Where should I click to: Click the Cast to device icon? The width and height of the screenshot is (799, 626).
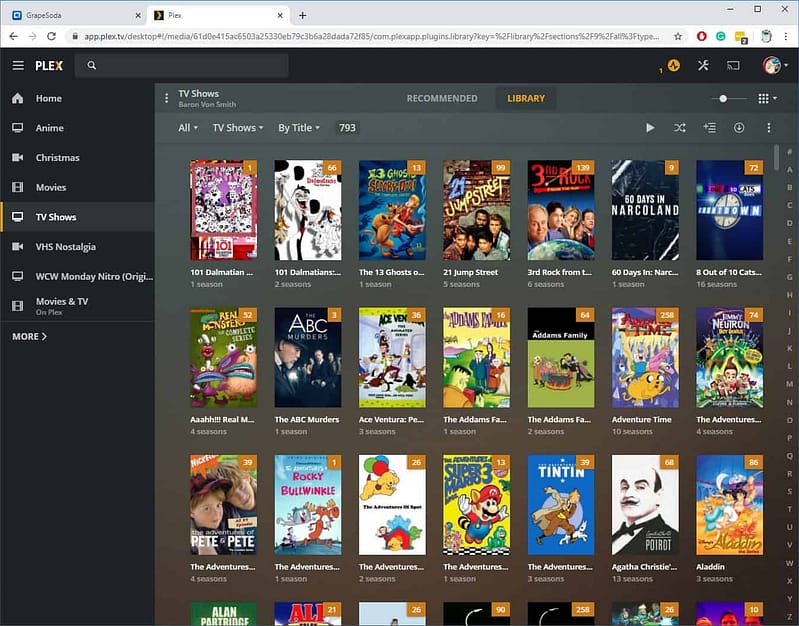tap(733, 65)
